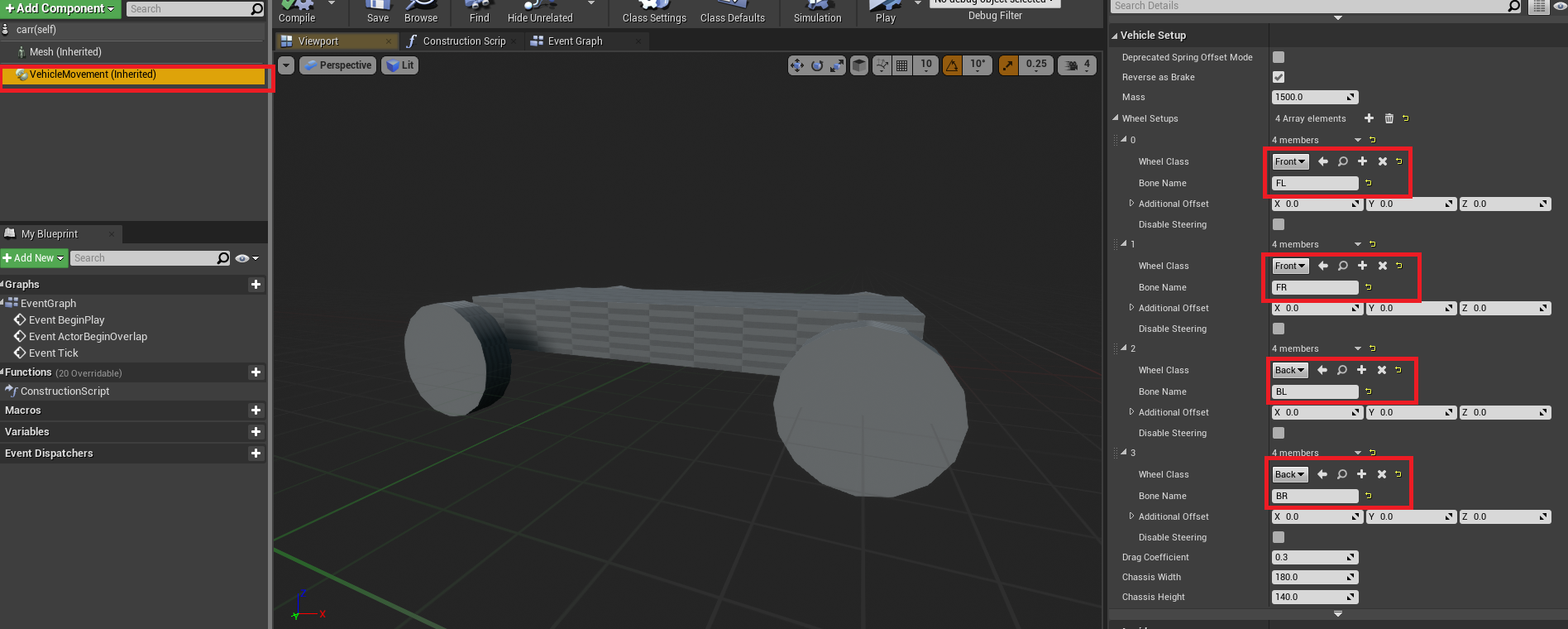The image size is (1568, 629).
Task: Collapse Vehicle Setup section
Action: pos(1115,36)
